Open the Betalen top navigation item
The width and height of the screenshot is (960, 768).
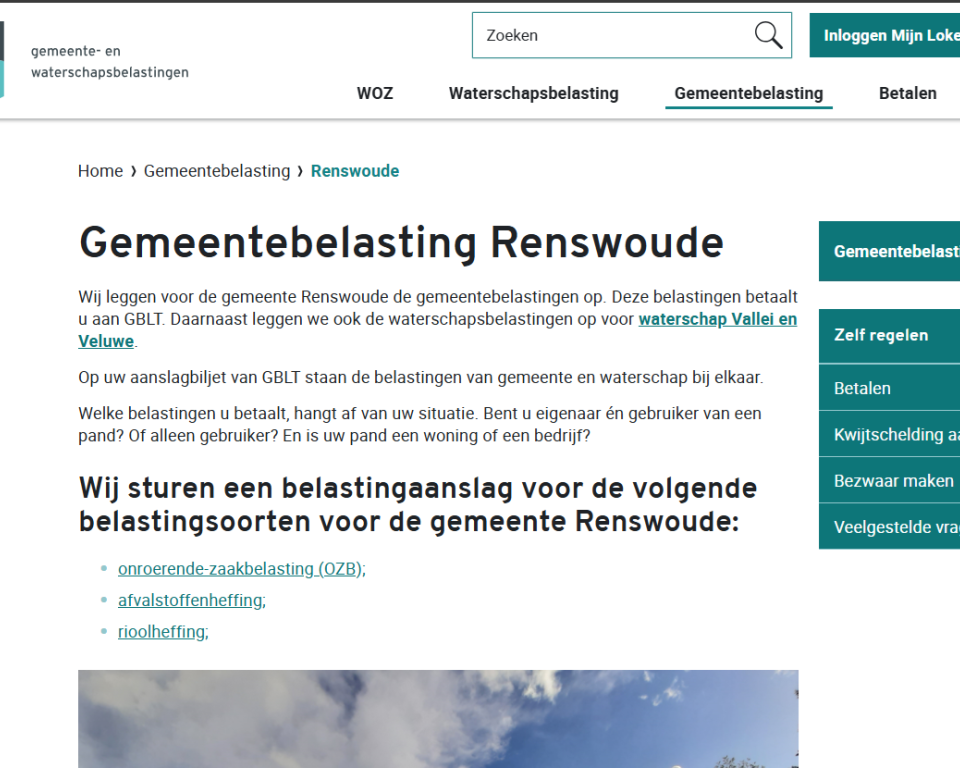tap(907, 93)
